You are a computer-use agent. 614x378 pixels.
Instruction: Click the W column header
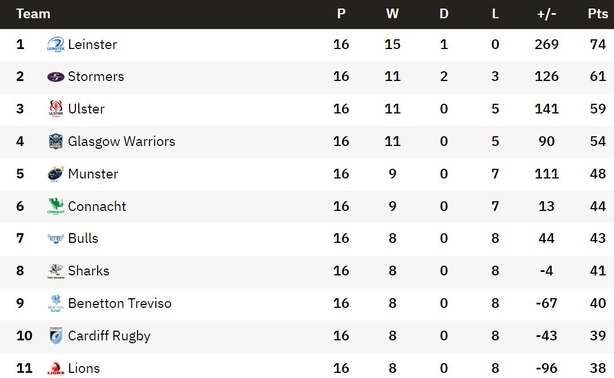[392, 14]
